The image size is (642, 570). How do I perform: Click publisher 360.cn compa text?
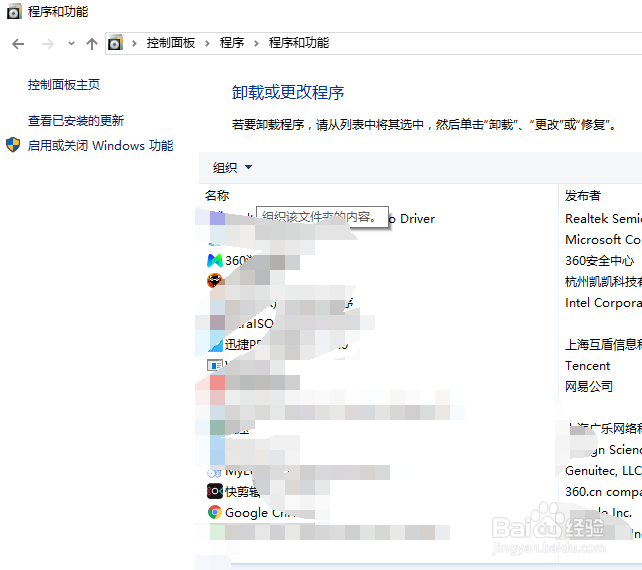coord(603,491)
